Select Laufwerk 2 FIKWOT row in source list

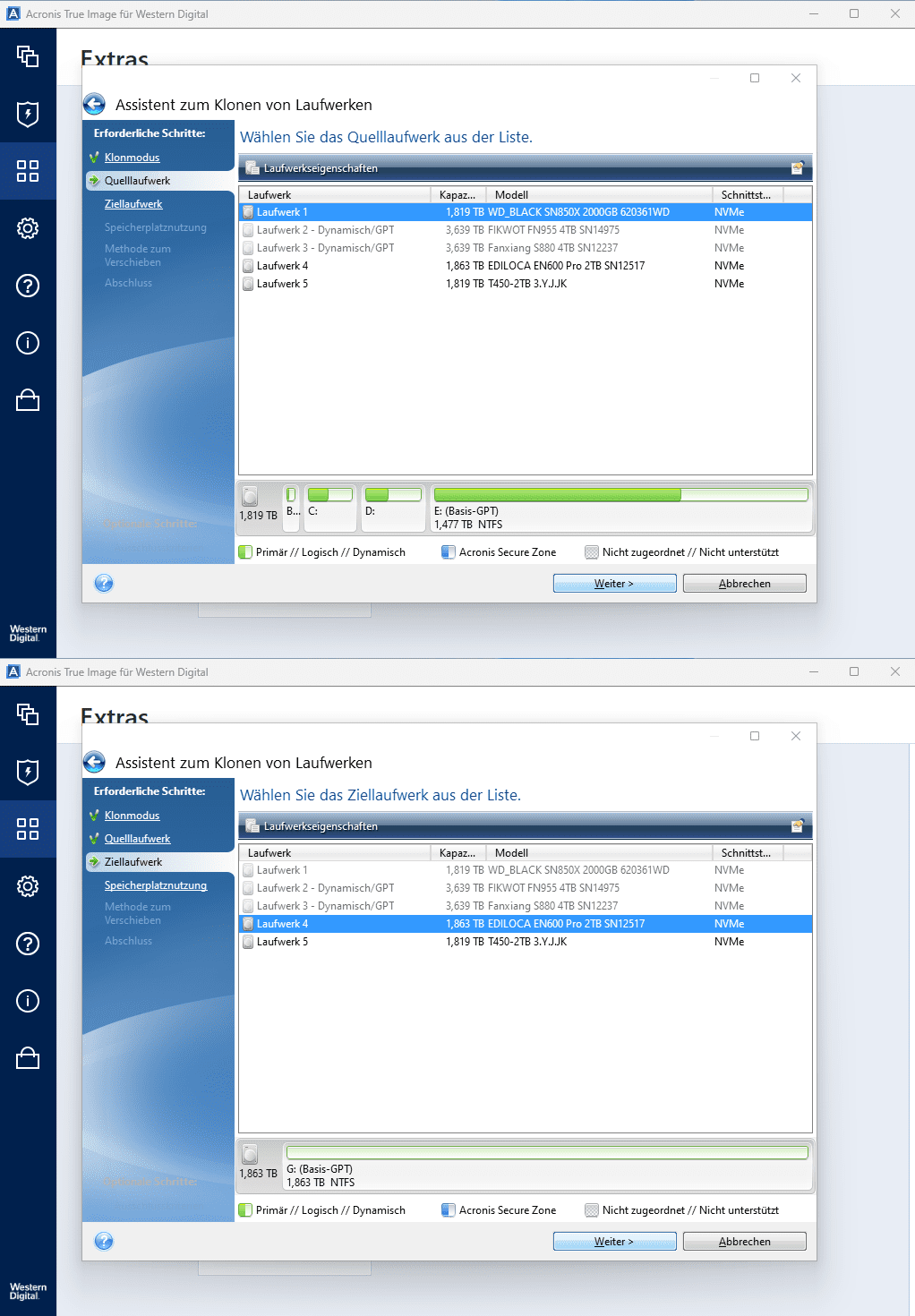point(526,230)
